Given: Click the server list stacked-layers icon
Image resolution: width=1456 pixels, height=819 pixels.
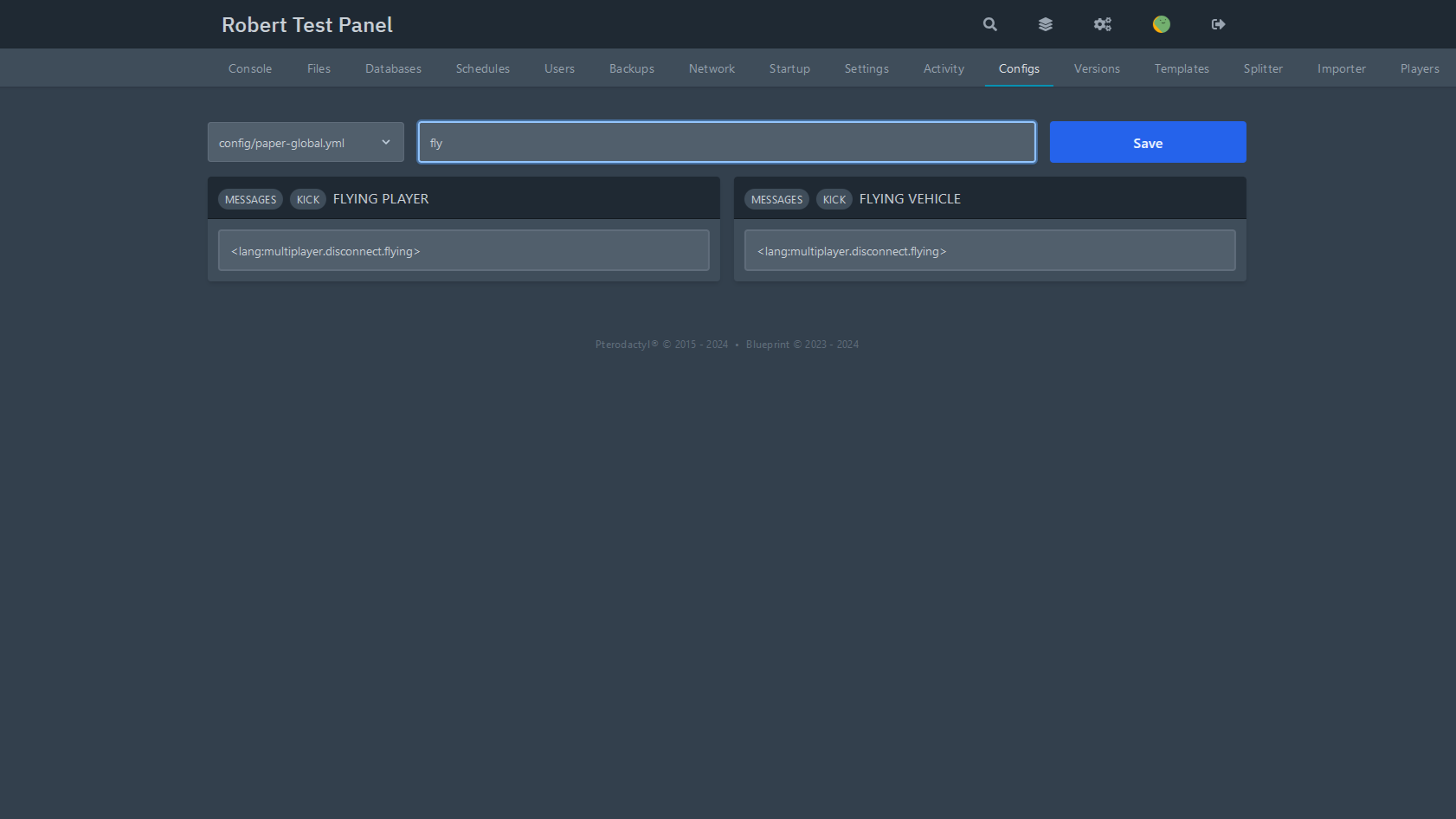Looking at the screenshot, I should (1045, 24).
